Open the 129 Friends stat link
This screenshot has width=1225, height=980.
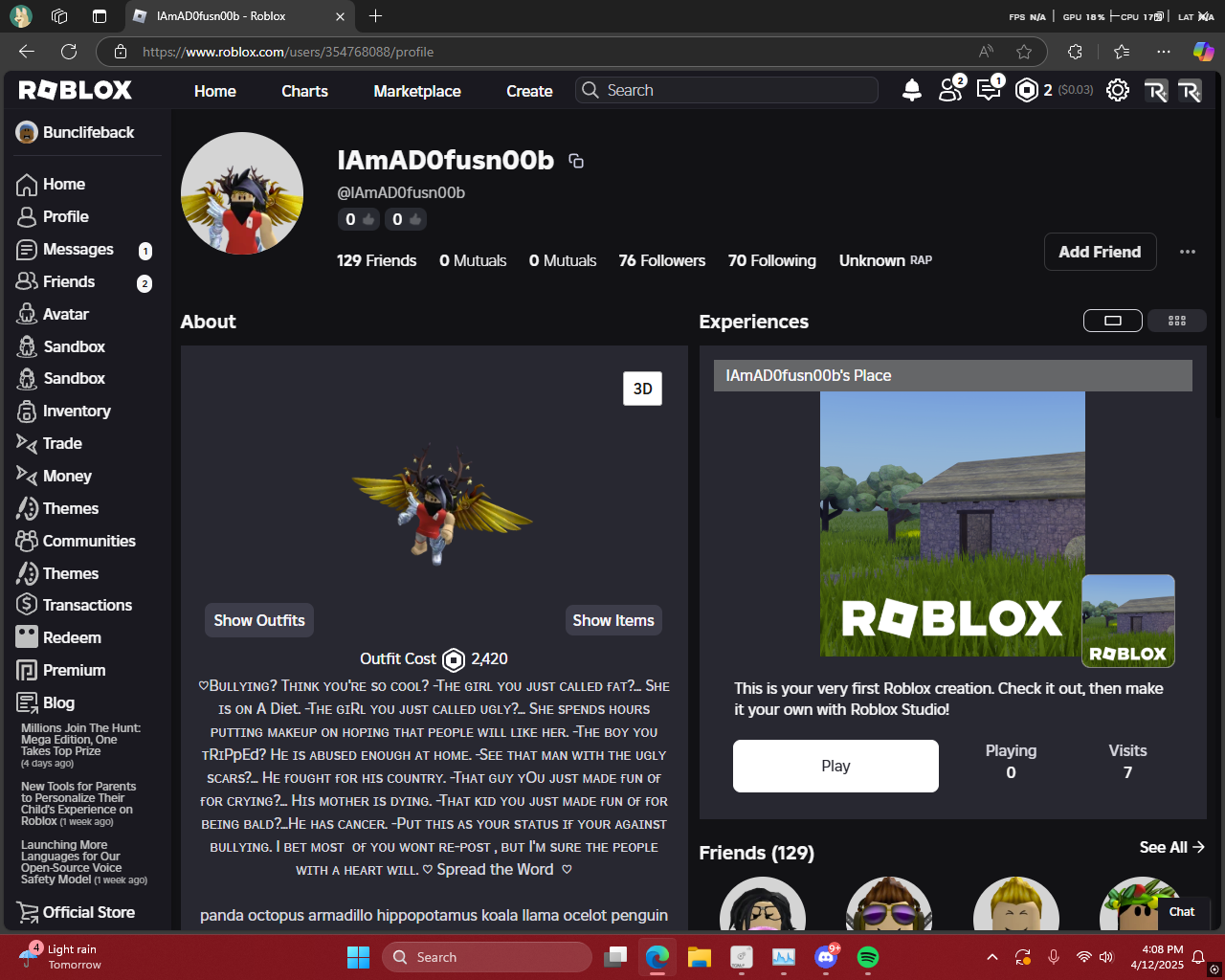coord(377,260)
